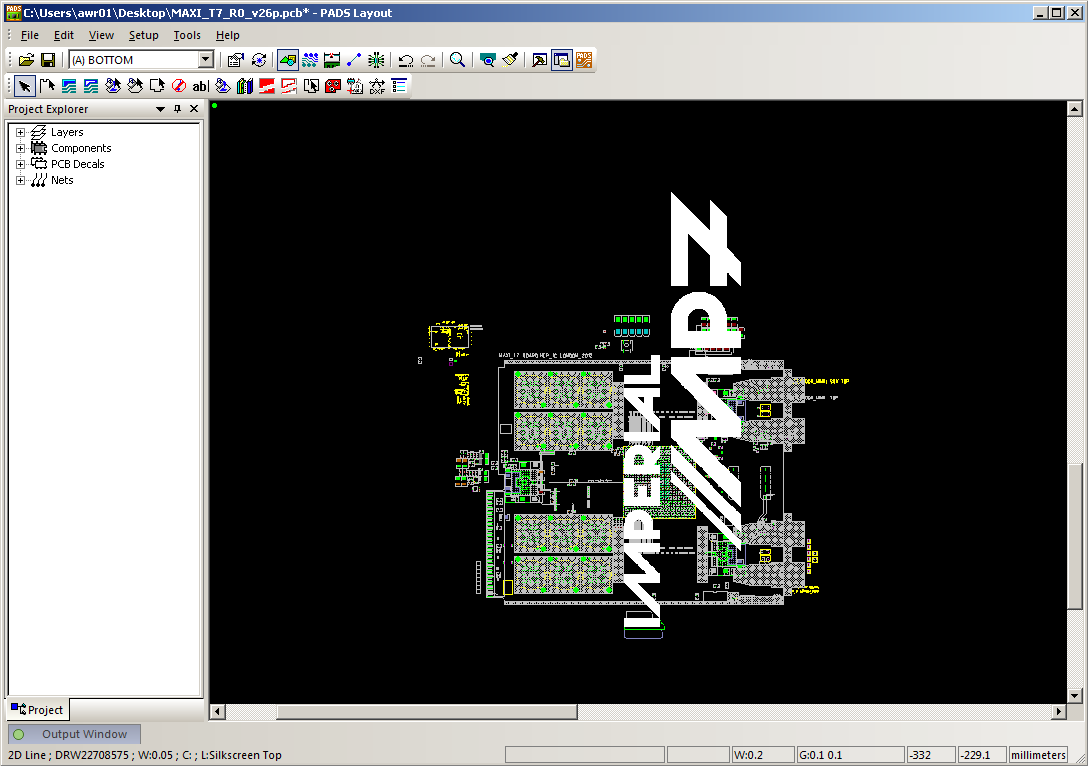The width and height of the screenshot is (1088, 766).
Task: Switch to the Project tab
Action: tap(37, 710)
